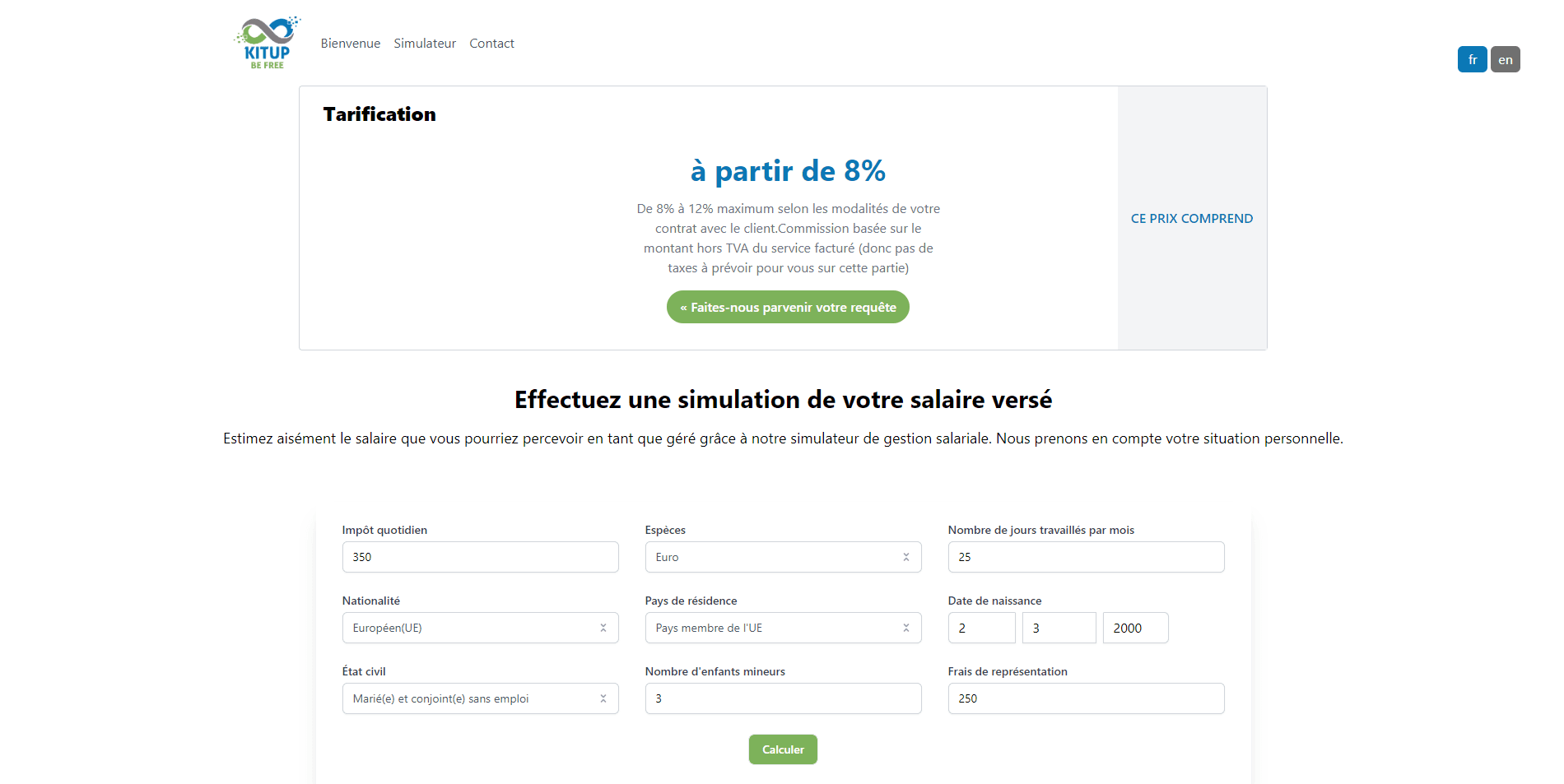The height and width of the screenshot is (784, 1564).
Task: Open the Simulateur menu item
Action: click(424, 43)
